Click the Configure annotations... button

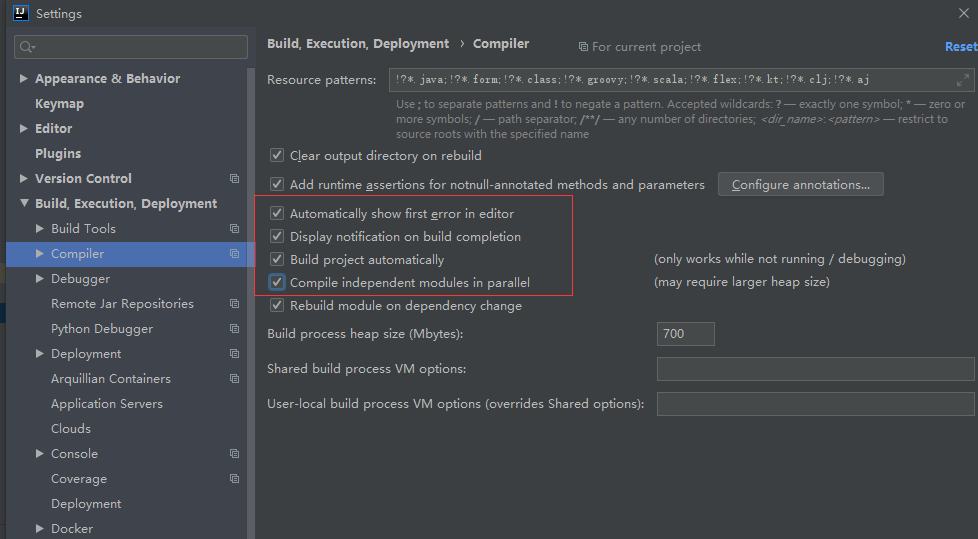(x=801, y=185)
